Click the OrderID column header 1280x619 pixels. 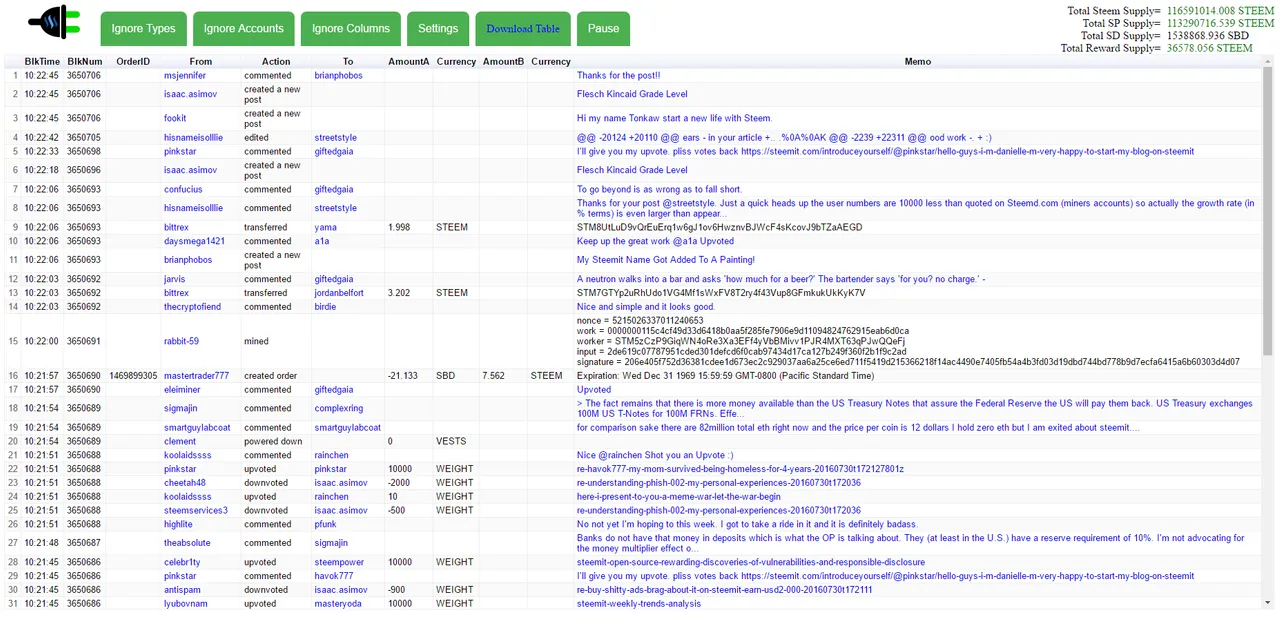(133, 62)
